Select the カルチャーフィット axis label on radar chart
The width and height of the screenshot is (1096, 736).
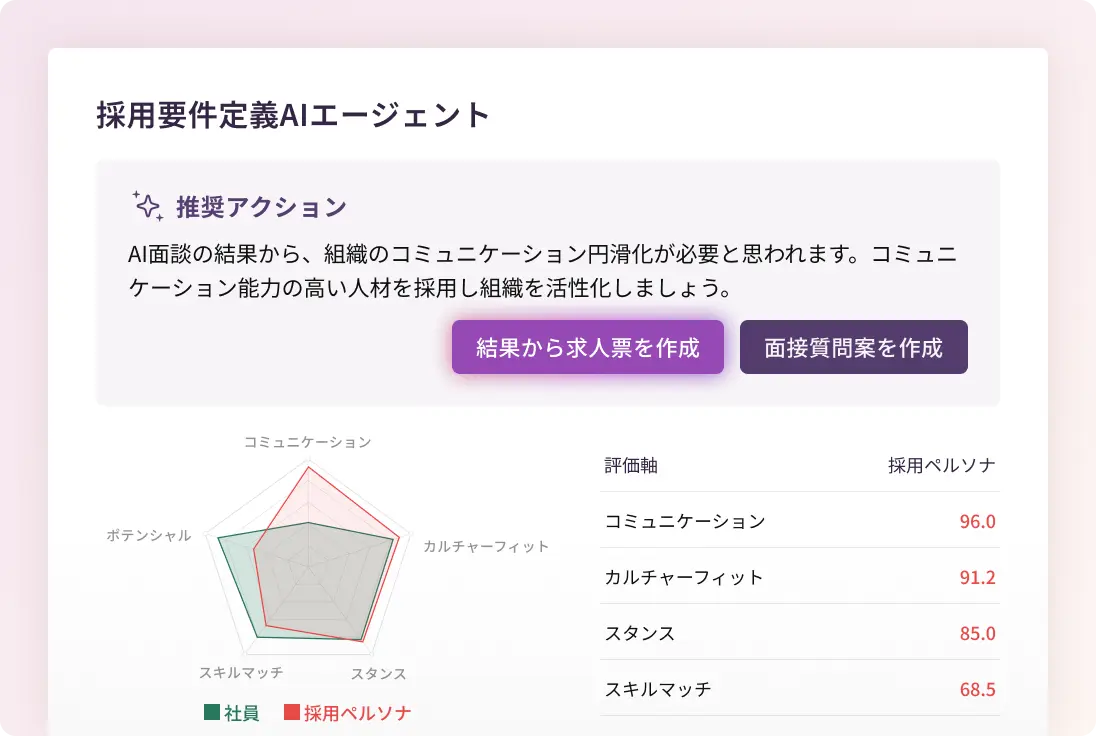(x=486, y=546)
